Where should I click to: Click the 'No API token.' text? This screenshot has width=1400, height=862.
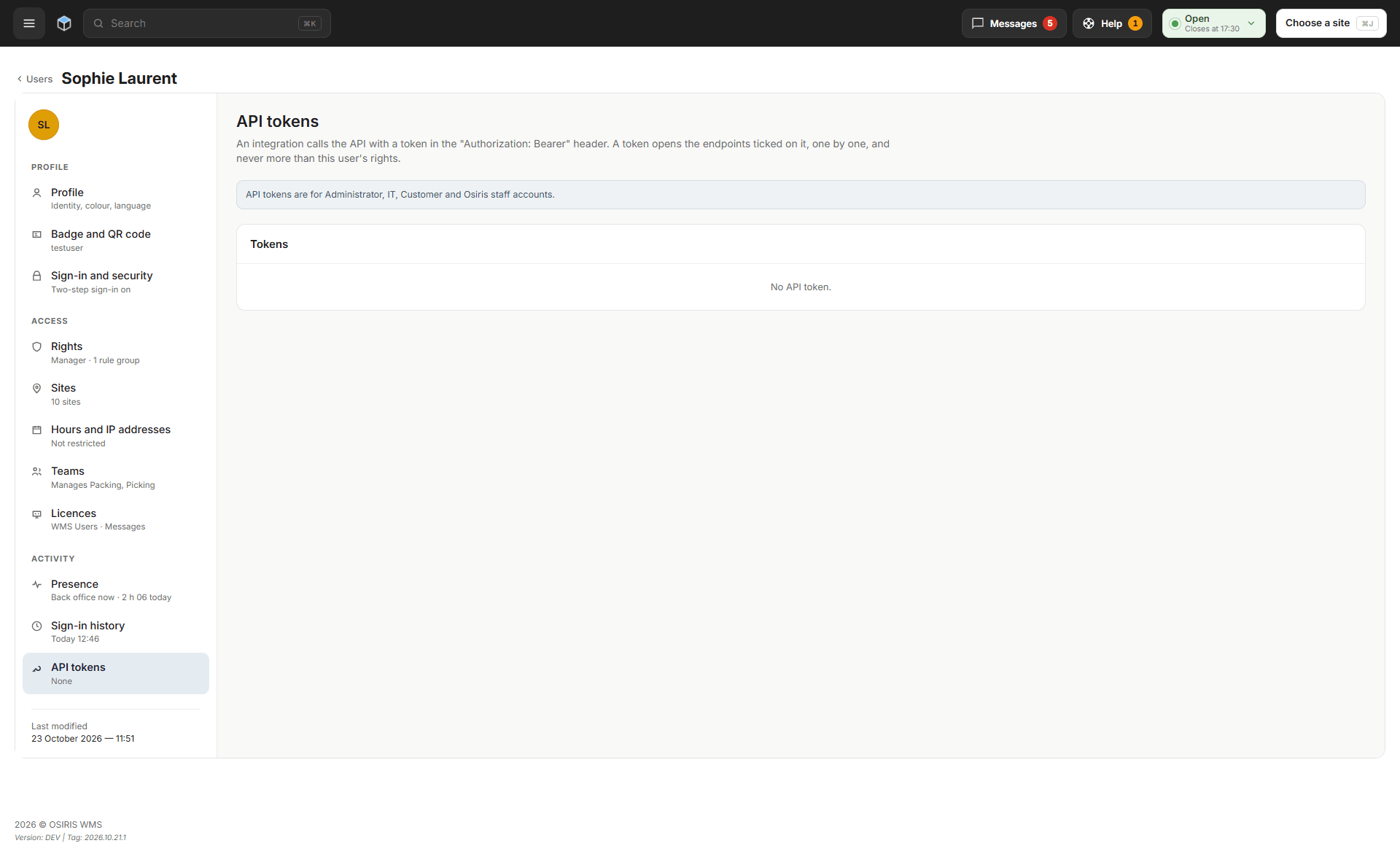point(801,287)
